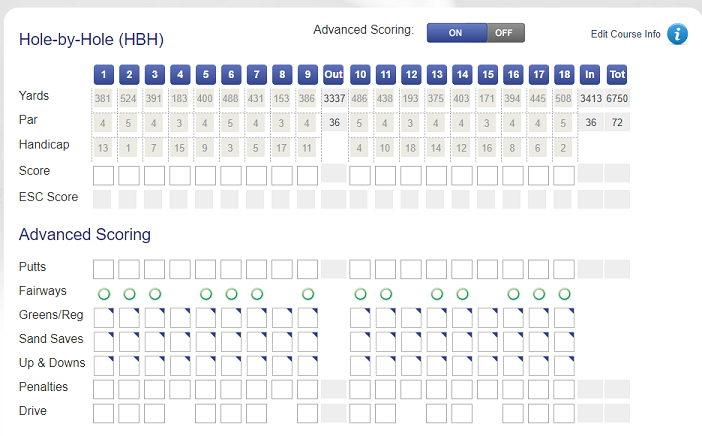Switch Advanced Scoring to ON

(455, 32)
